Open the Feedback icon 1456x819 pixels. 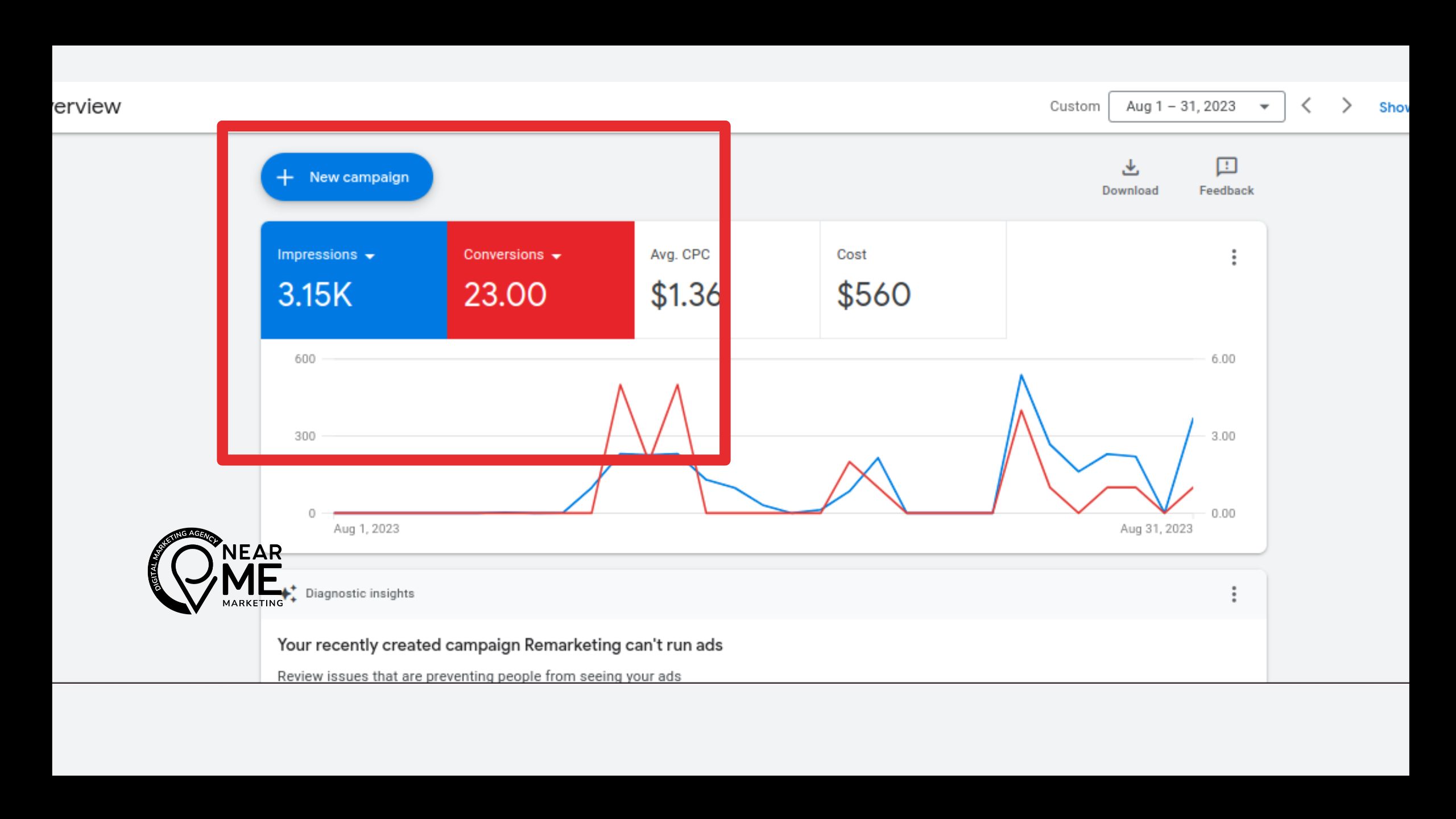click(1226, 167)
